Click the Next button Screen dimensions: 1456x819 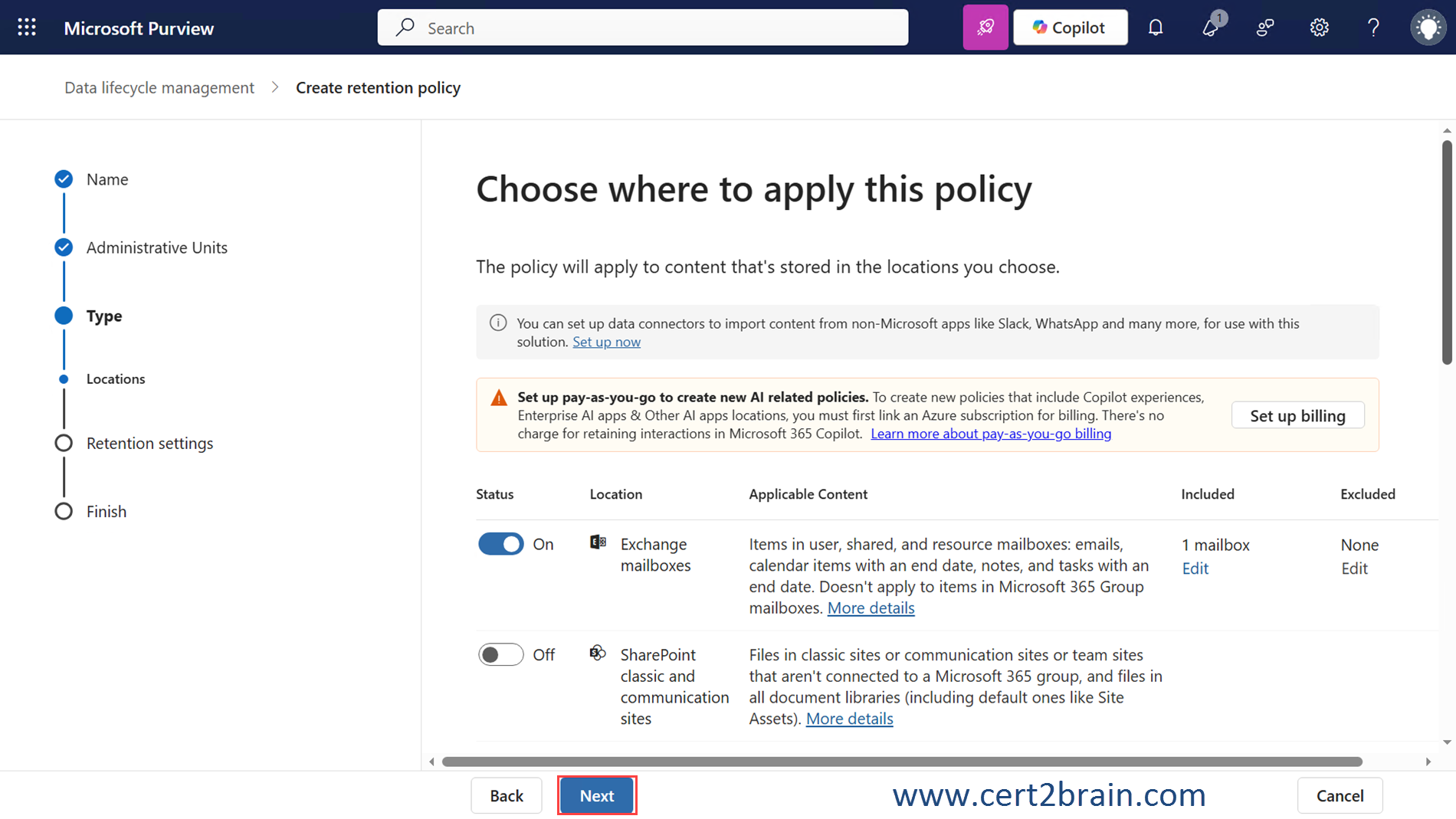pyautogui.click(x=596, y=795)
